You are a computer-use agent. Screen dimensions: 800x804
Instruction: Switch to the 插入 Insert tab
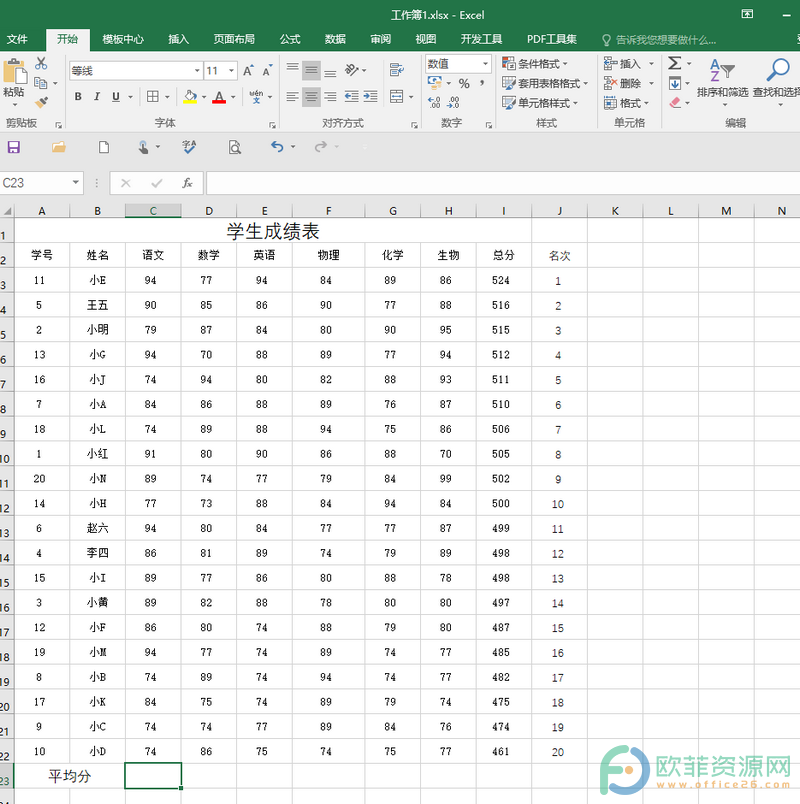click(x=178, y=39)
